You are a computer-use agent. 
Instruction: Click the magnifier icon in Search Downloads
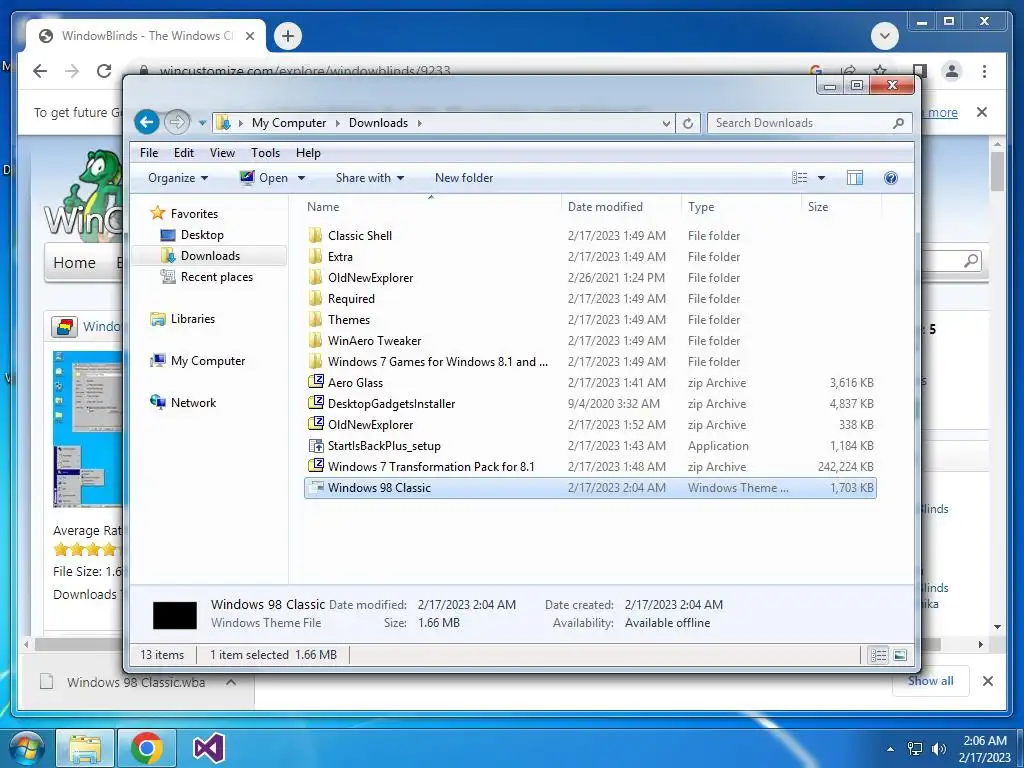[899, 123]
